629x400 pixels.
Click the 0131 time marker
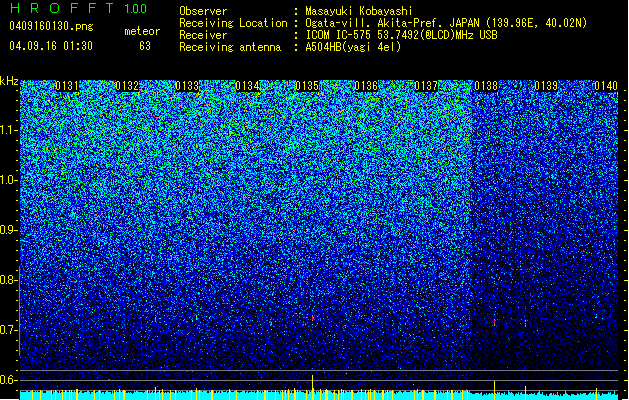[67, 86]
